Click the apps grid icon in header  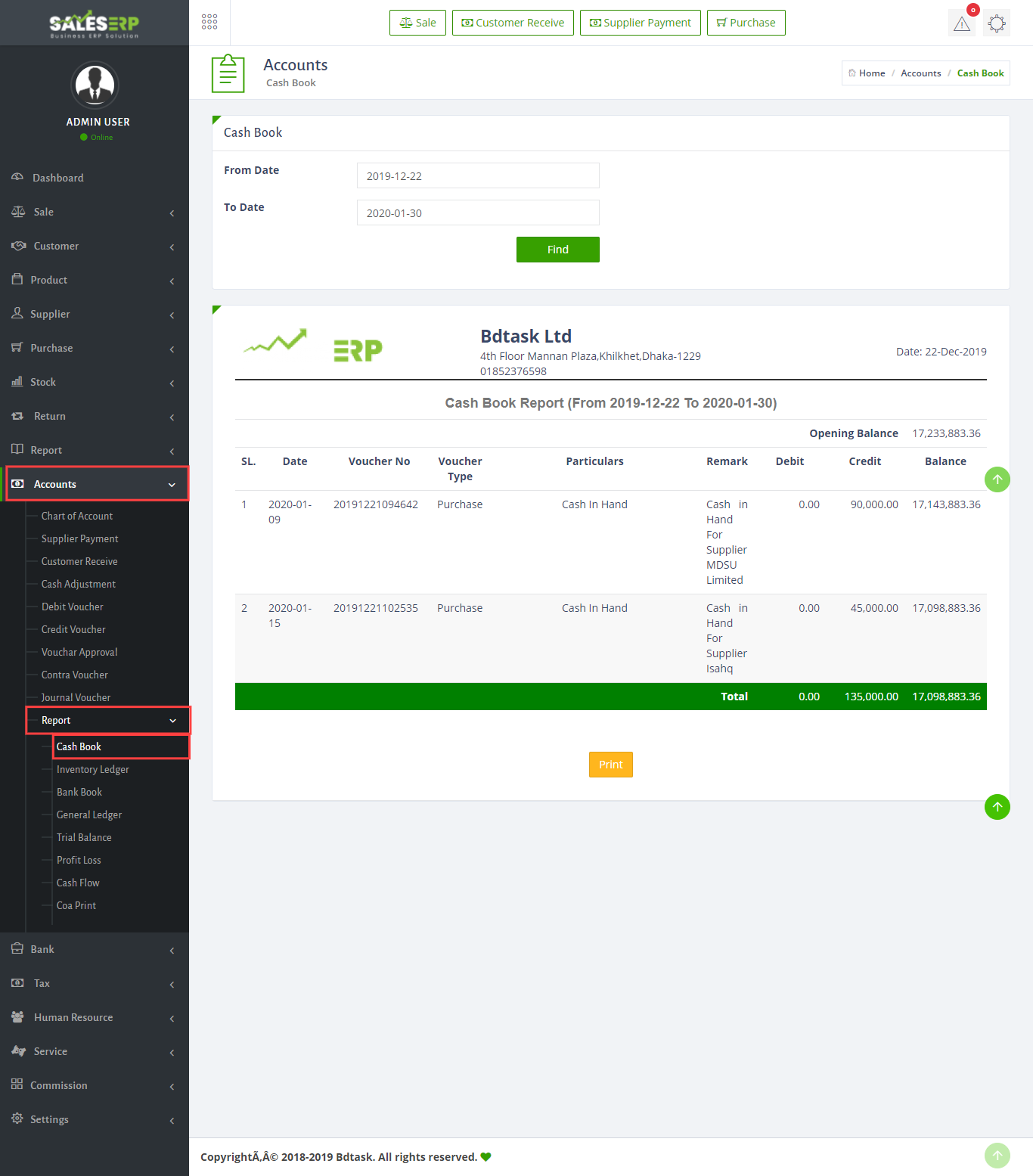coord(209,22)
